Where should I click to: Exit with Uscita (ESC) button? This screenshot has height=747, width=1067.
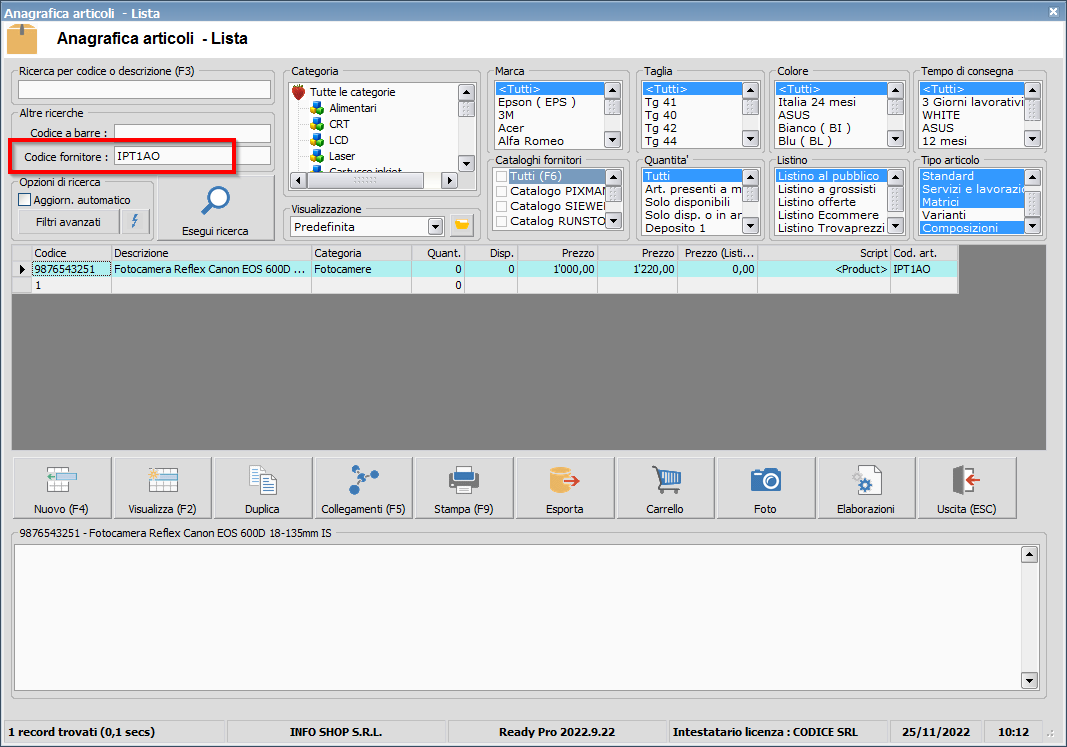tap(966, 488)
